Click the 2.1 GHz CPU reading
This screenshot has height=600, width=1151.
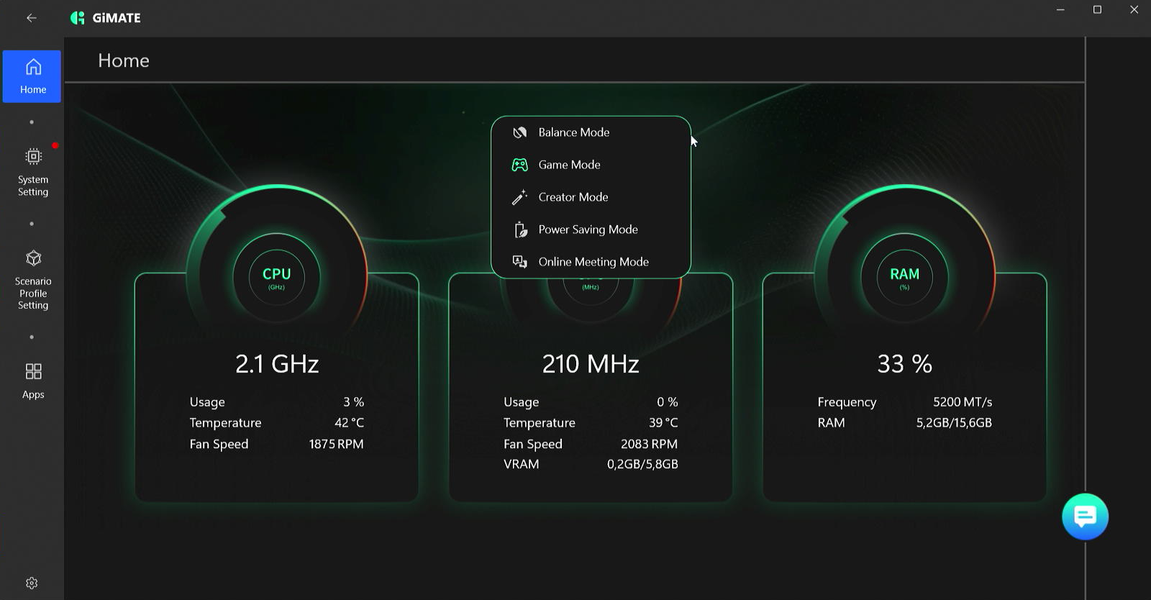tap(277, 364)
